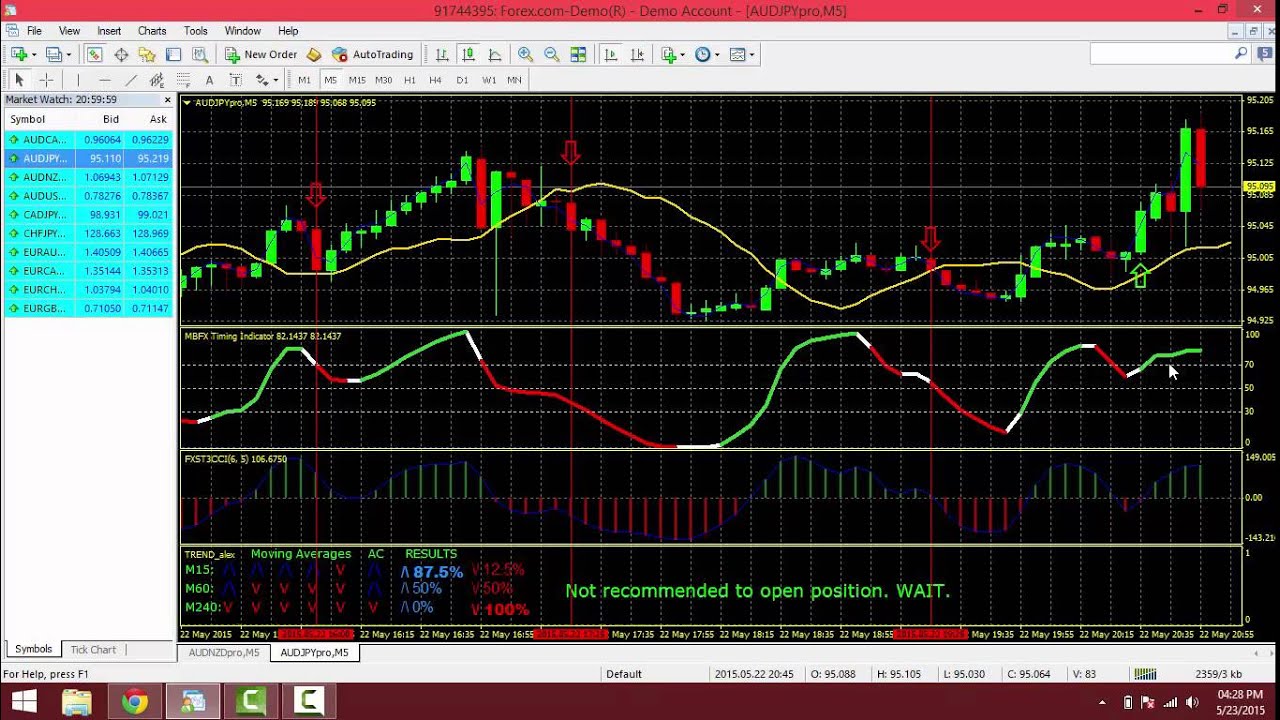Switch chart to candlesticks icon
The width and height of the screenshot is (1280, 720).
(x=468, y=55)
